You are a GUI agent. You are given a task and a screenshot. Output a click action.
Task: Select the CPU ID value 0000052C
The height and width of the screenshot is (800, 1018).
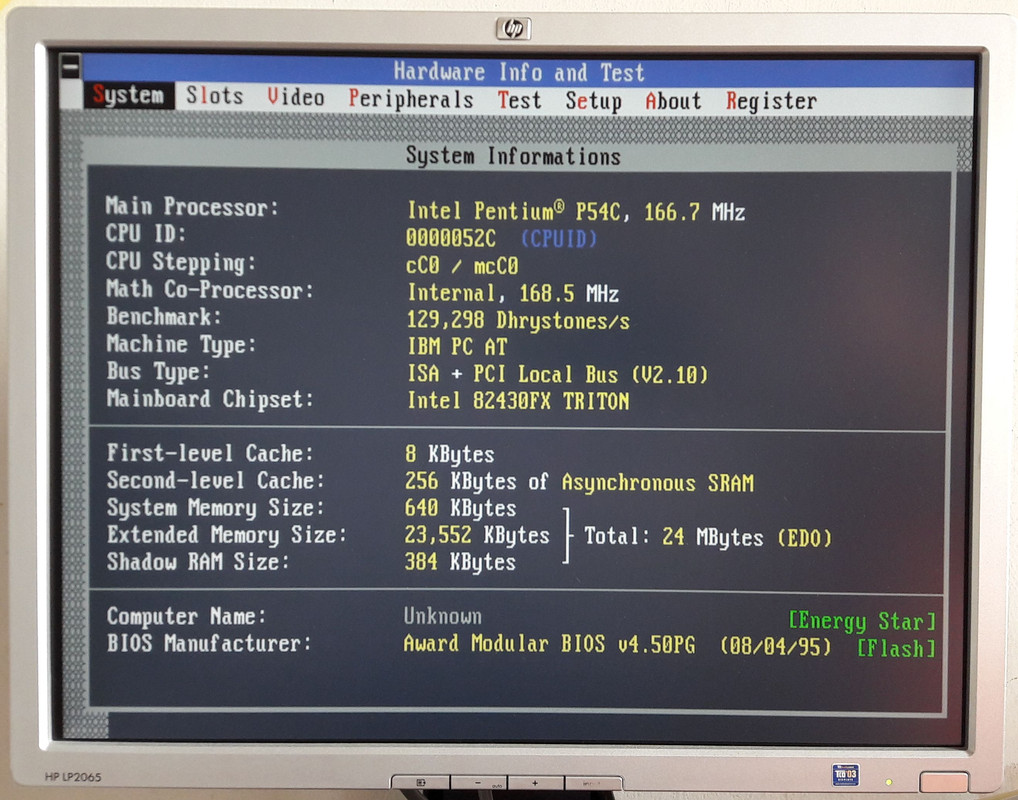pyautogui.click(x=451, y=238)
